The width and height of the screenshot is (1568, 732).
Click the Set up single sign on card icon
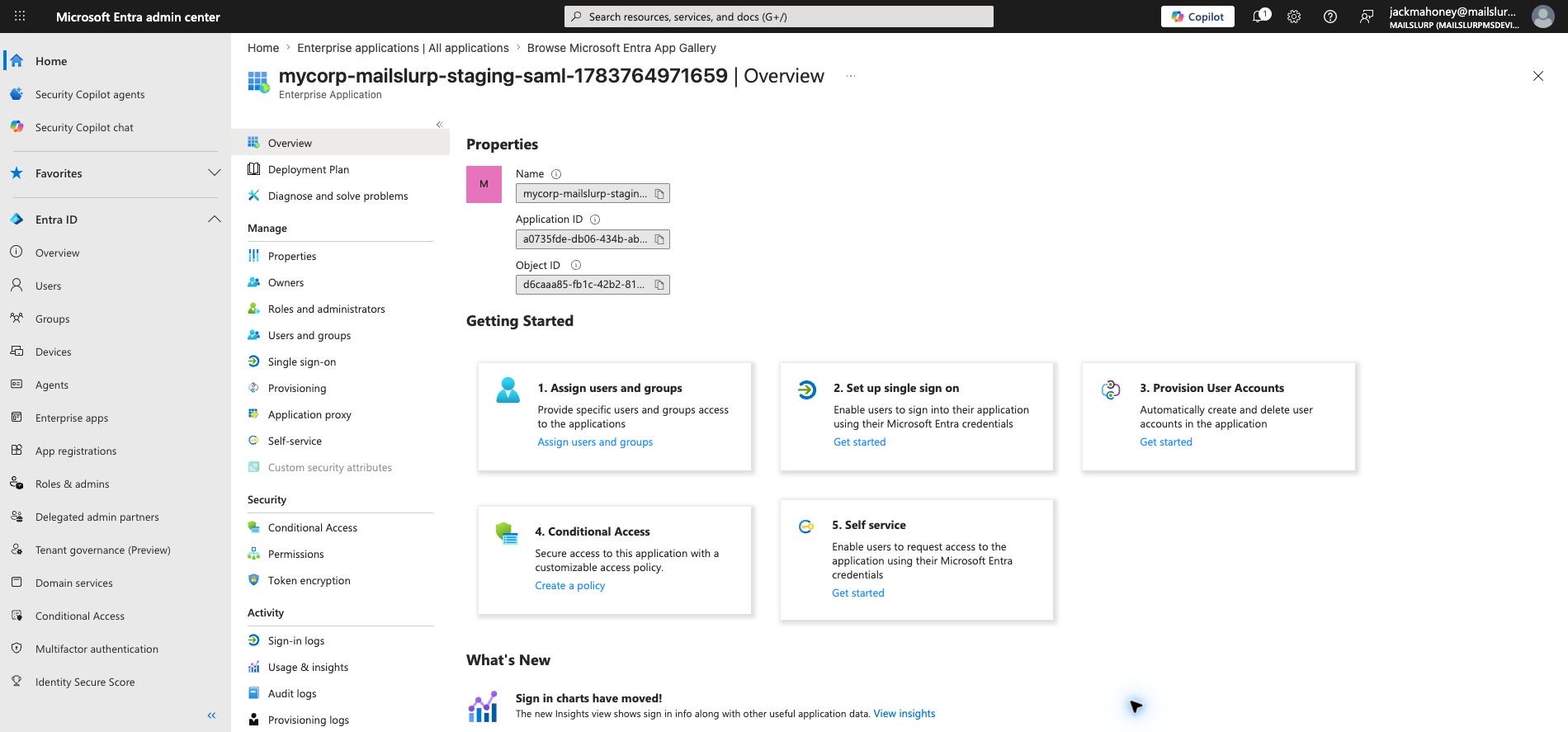806,390
